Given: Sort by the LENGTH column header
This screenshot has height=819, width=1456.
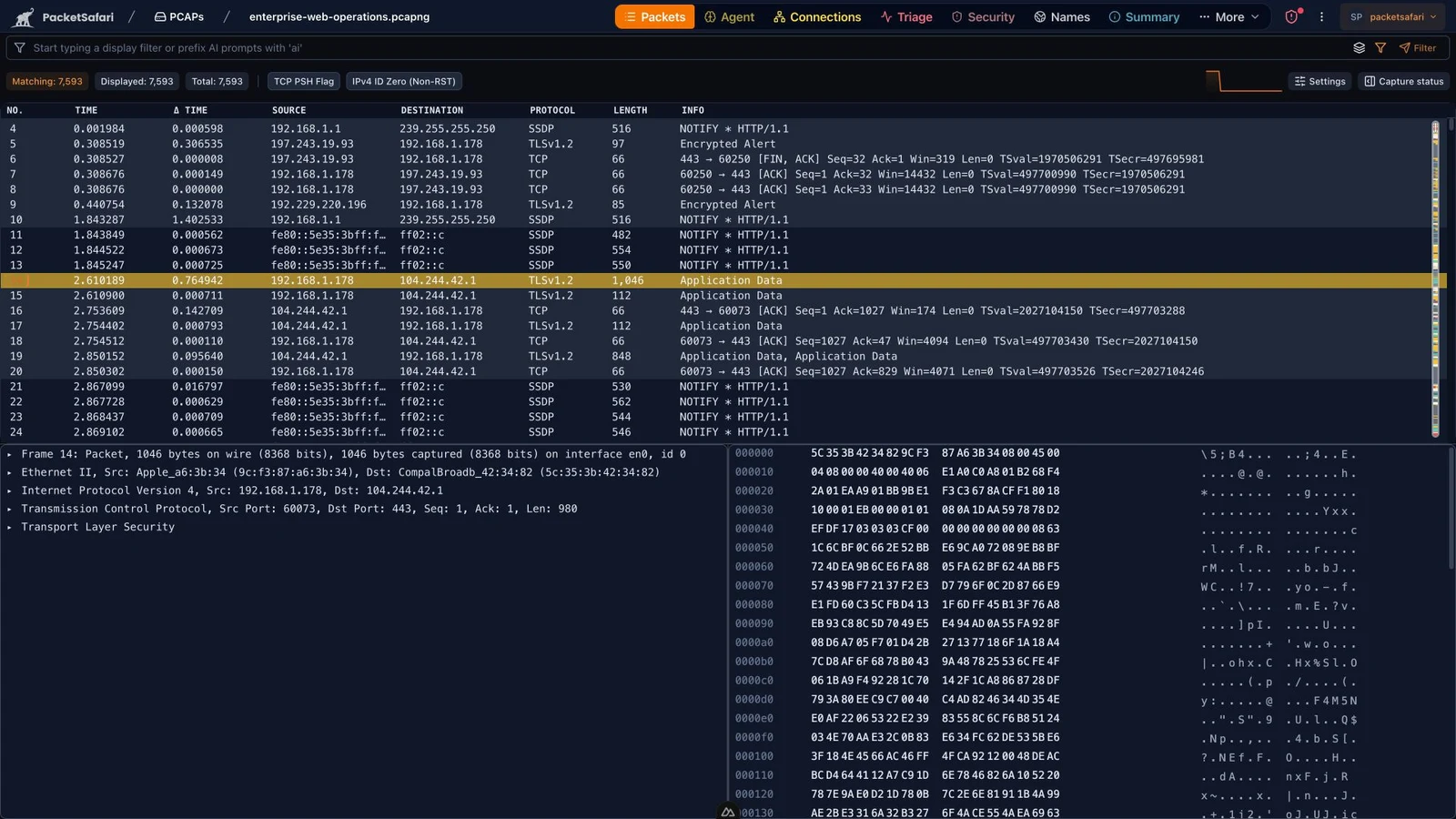Looking at the screenshot, I should click(x=630, y=110).
